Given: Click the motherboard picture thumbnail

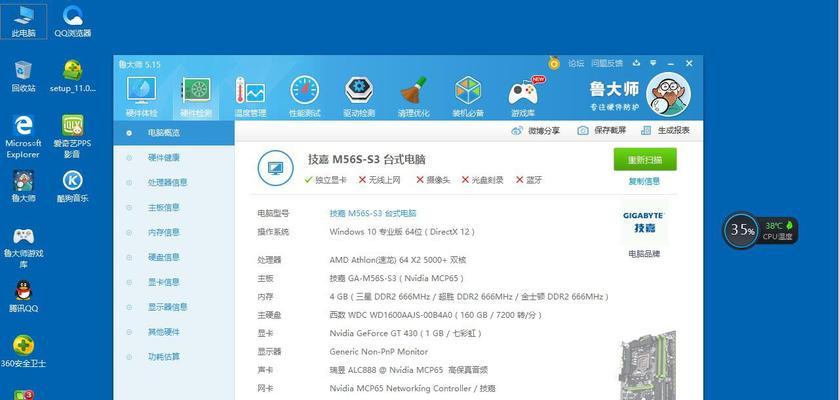Looking at the screenshot, I should 648,365.
